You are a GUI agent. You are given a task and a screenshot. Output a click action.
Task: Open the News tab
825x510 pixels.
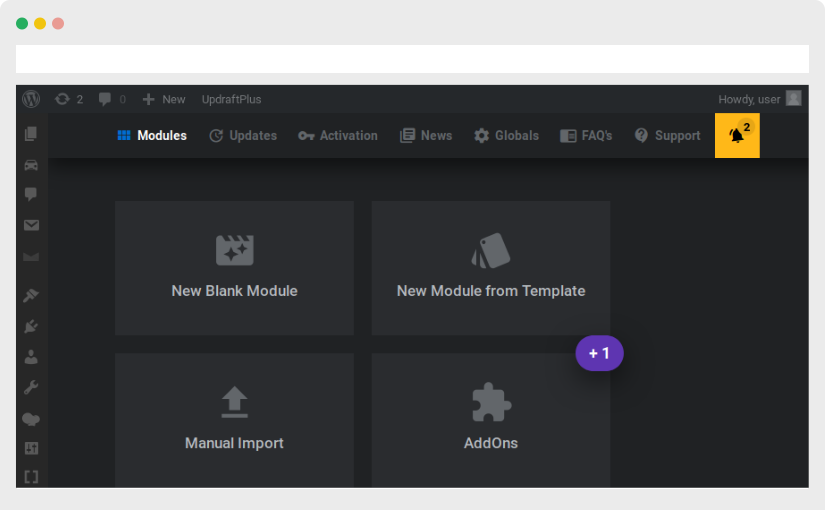[426, 135]
